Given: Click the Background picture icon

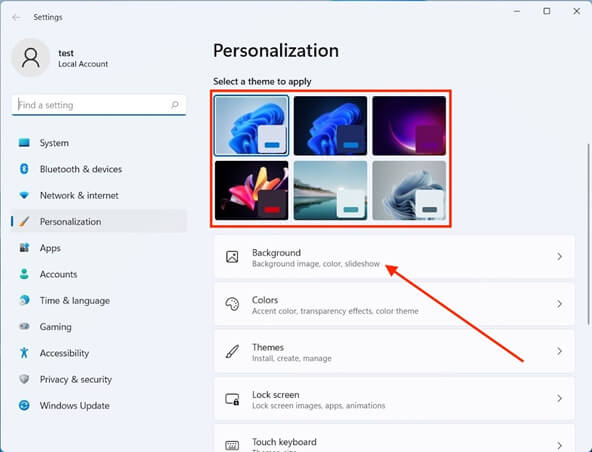Looking at the screenshot, I should tap(232, 257).
